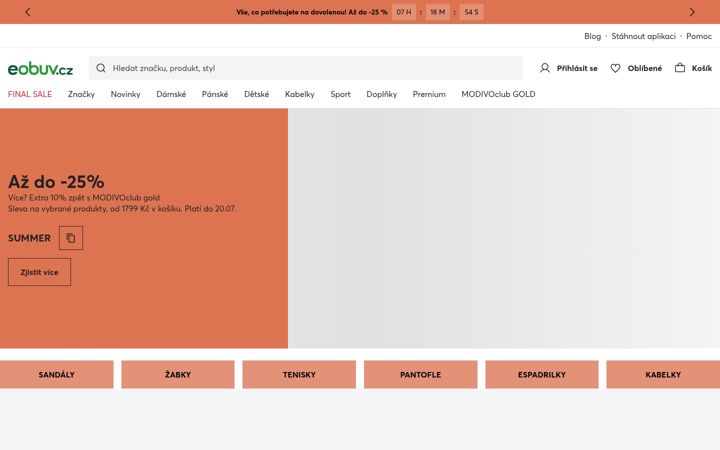Screen dimensions: 720x450
Task: Open the Sport menu
Action: pyautogui.click(x=340, y=94)
